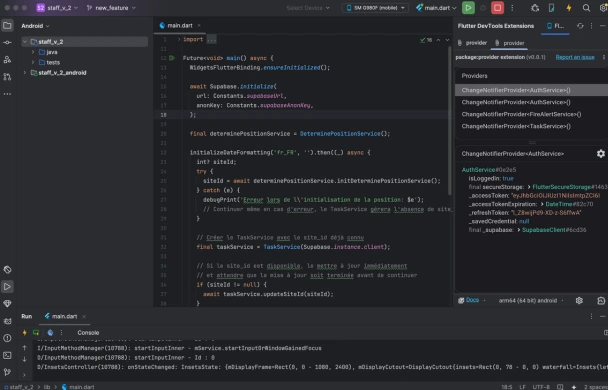The width and height of the screenshot is (608, 390).
Task: Open the Pull Requests sidebar icon
Action: coord(7,77)
